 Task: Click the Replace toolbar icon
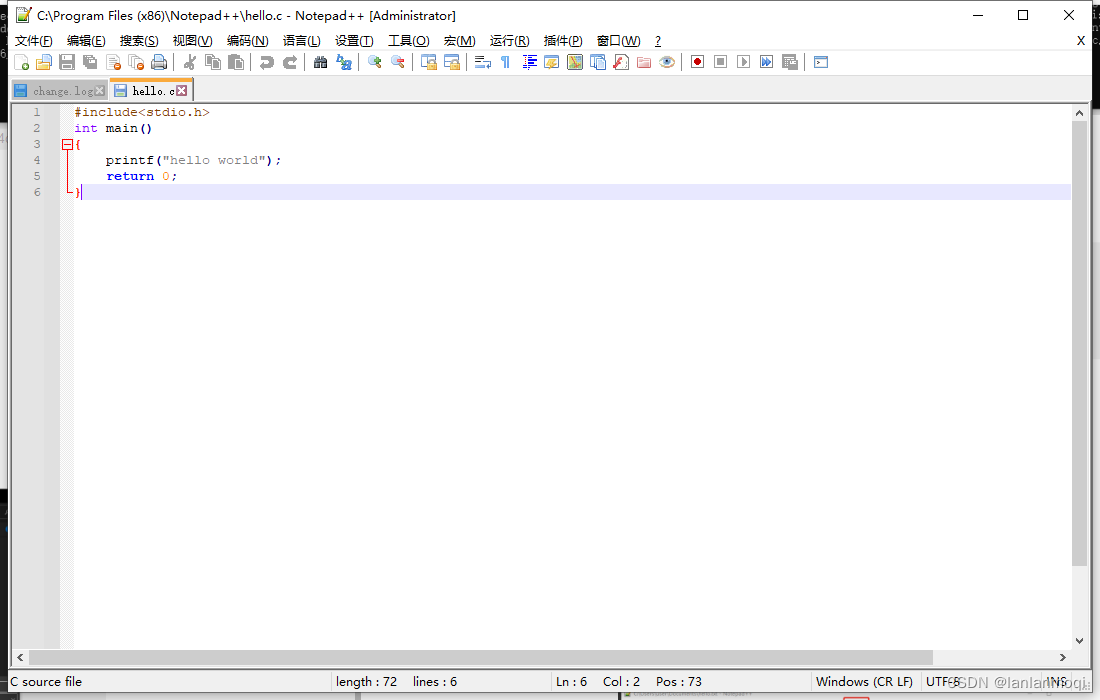(343, 62)
